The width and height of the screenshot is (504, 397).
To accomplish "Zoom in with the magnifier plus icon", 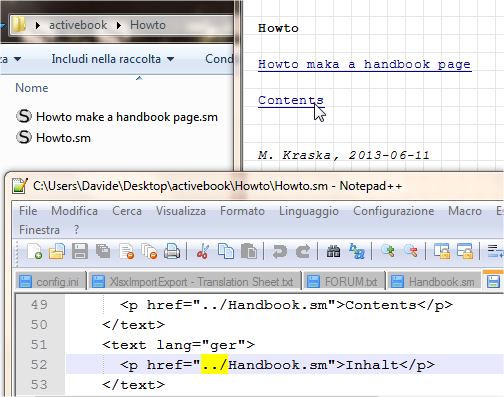I will tap(388, 251).
